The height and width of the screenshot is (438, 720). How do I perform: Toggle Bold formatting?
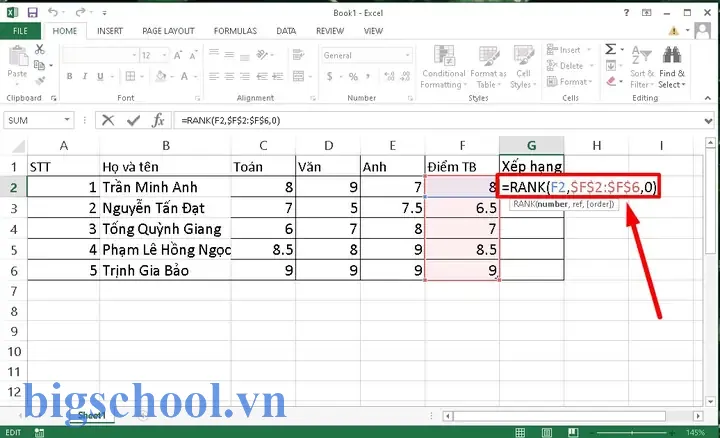point(69,76)
